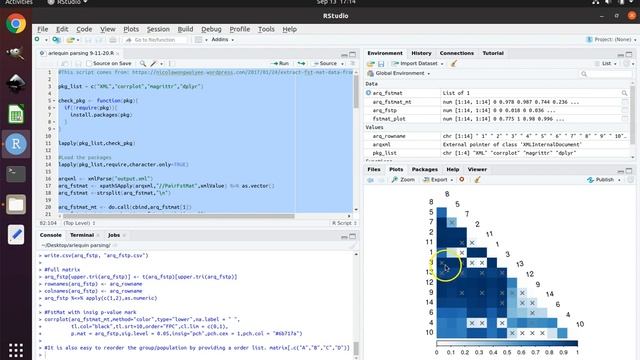
Task: Click the Console vertical scrollbar
Action: click(356, 349)
